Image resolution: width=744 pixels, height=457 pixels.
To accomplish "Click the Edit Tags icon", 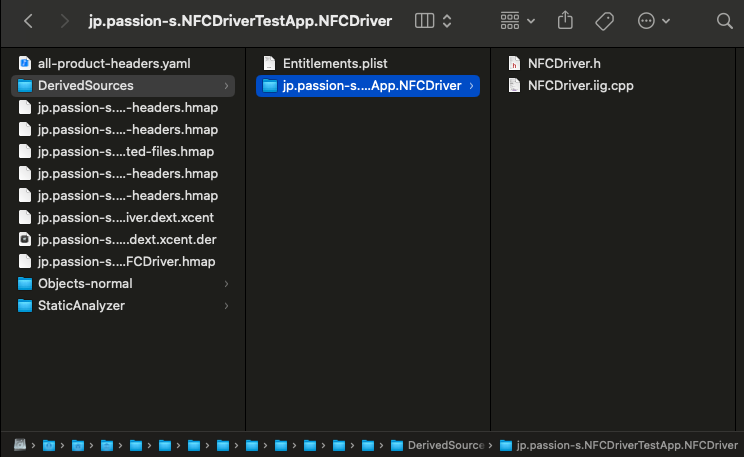I will (604, 20).
